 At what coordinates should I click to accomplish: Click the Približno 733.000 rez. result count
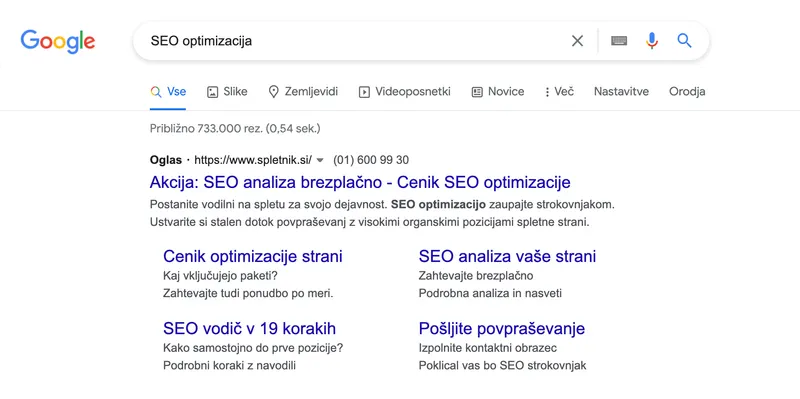point(235,128)
